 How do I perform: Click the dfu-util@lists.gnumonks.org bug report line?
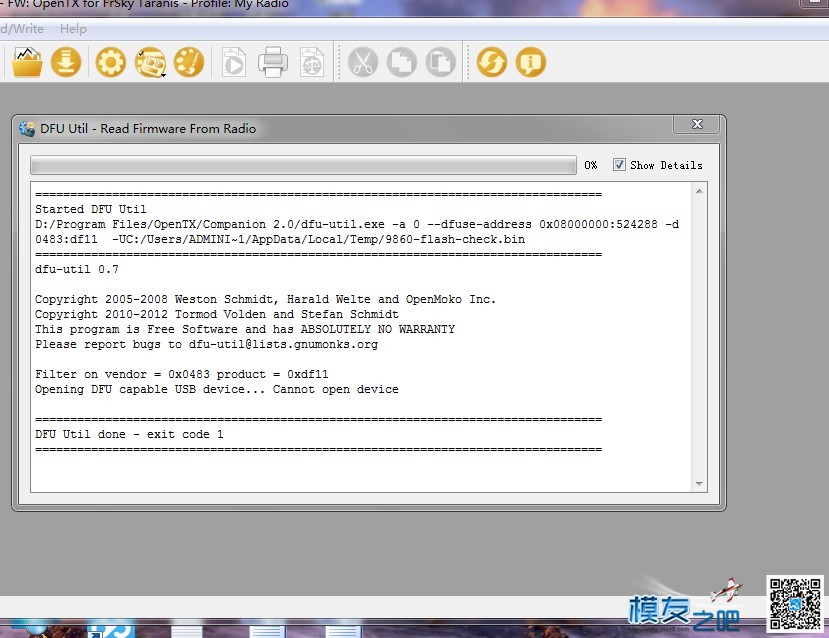[206, 345]
